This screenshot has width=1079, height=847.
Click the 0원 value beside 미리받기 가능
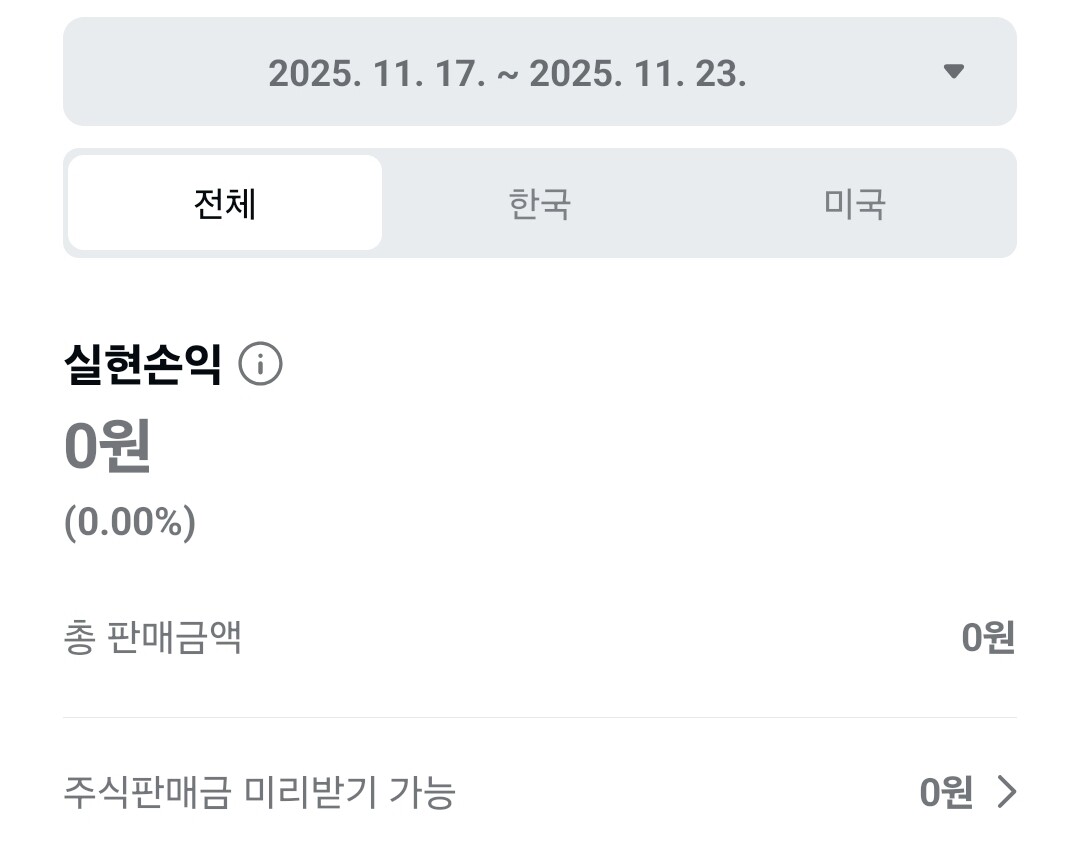(x=945, y=792)
